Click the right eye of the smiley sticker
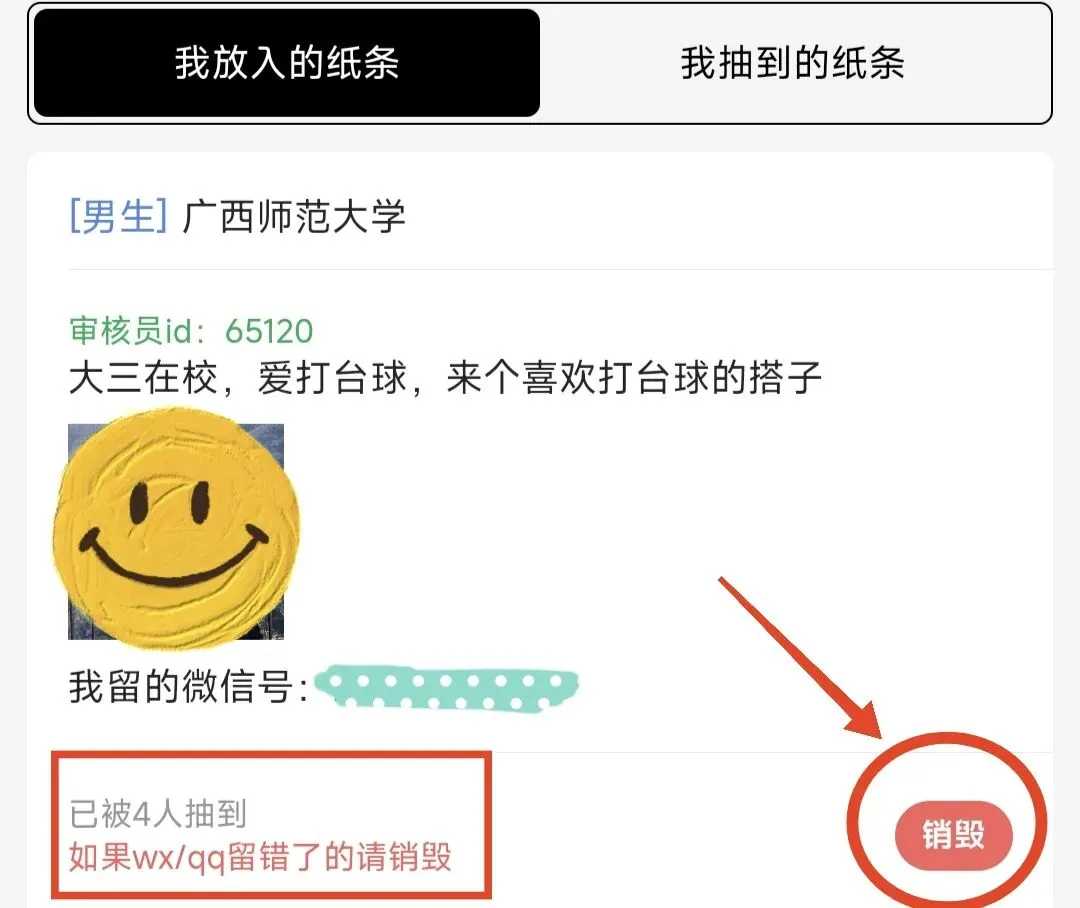The height and width of the screenshot is (908, 1080). coord(200,502)
